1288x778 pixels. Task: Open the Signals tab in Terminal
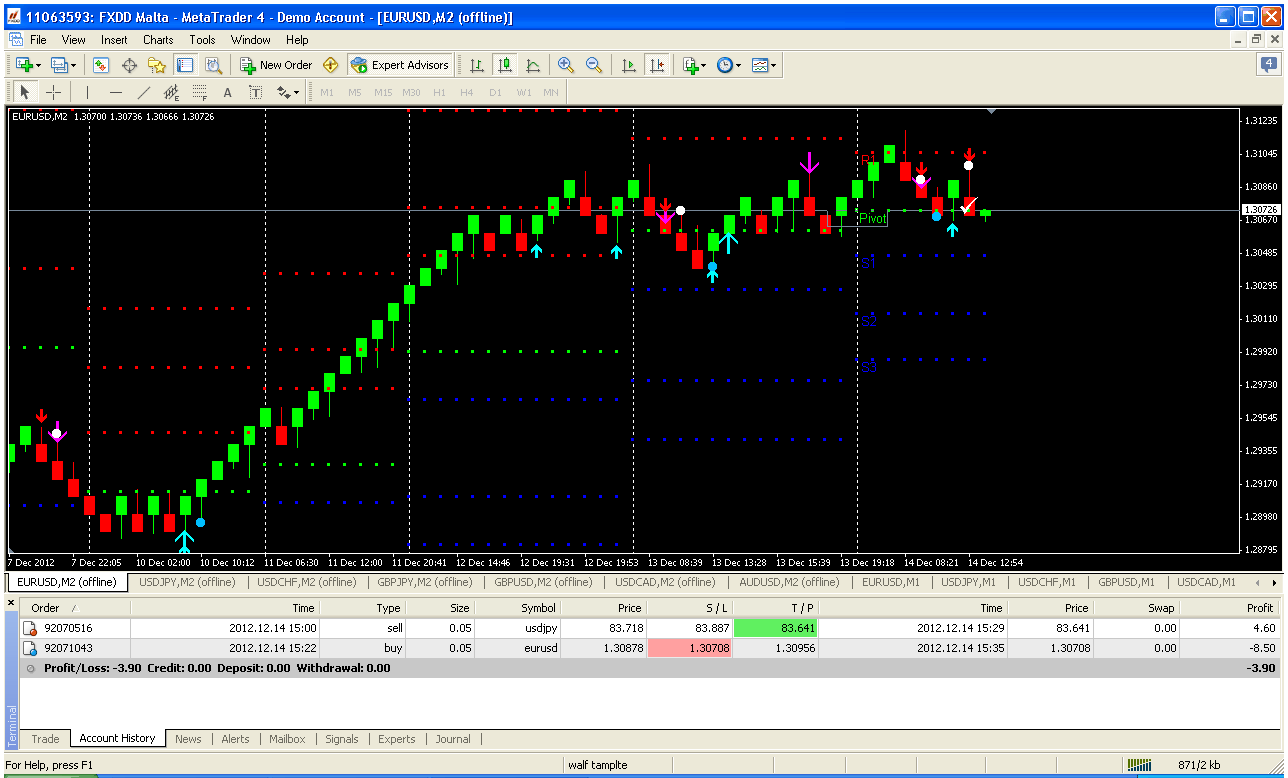342,739
